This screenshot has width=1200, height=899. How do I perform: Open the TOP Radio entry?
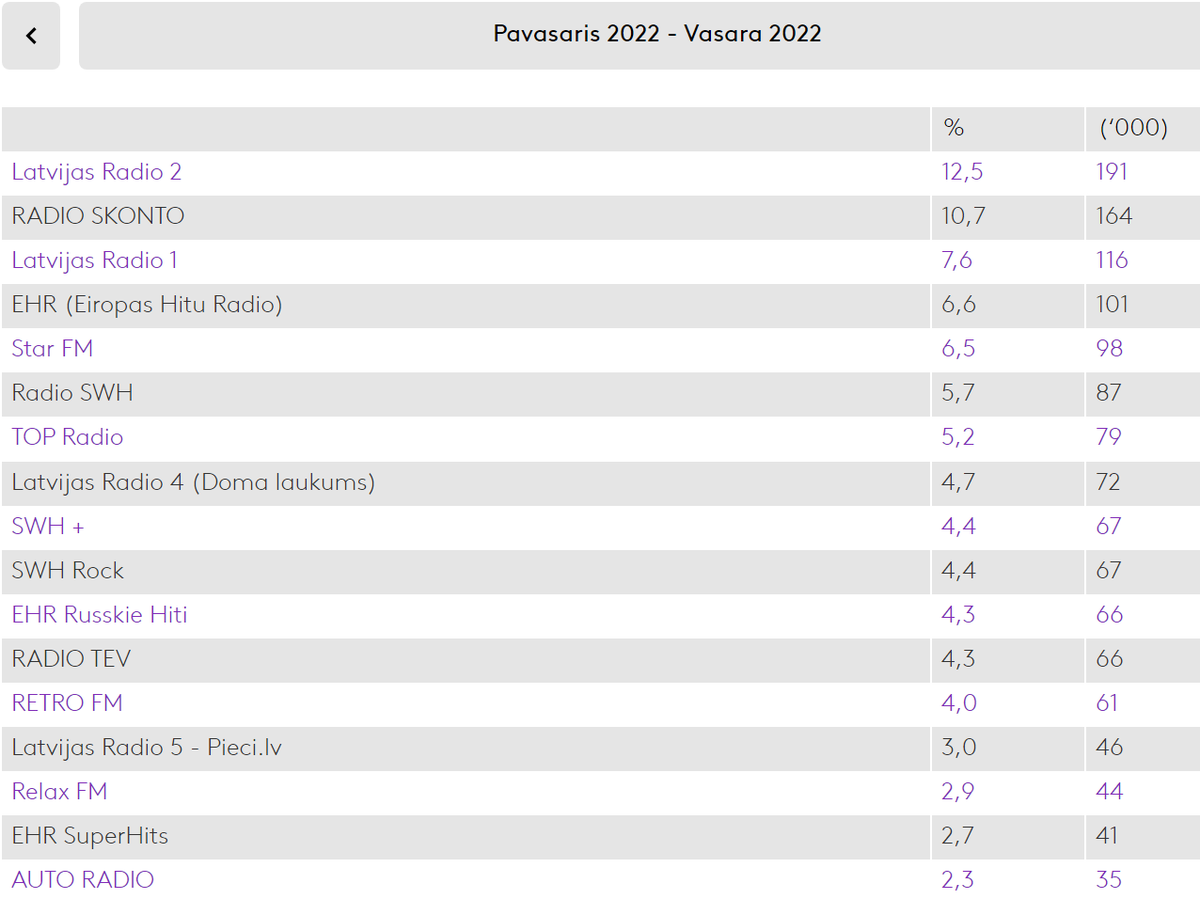[x=67, y=437]
